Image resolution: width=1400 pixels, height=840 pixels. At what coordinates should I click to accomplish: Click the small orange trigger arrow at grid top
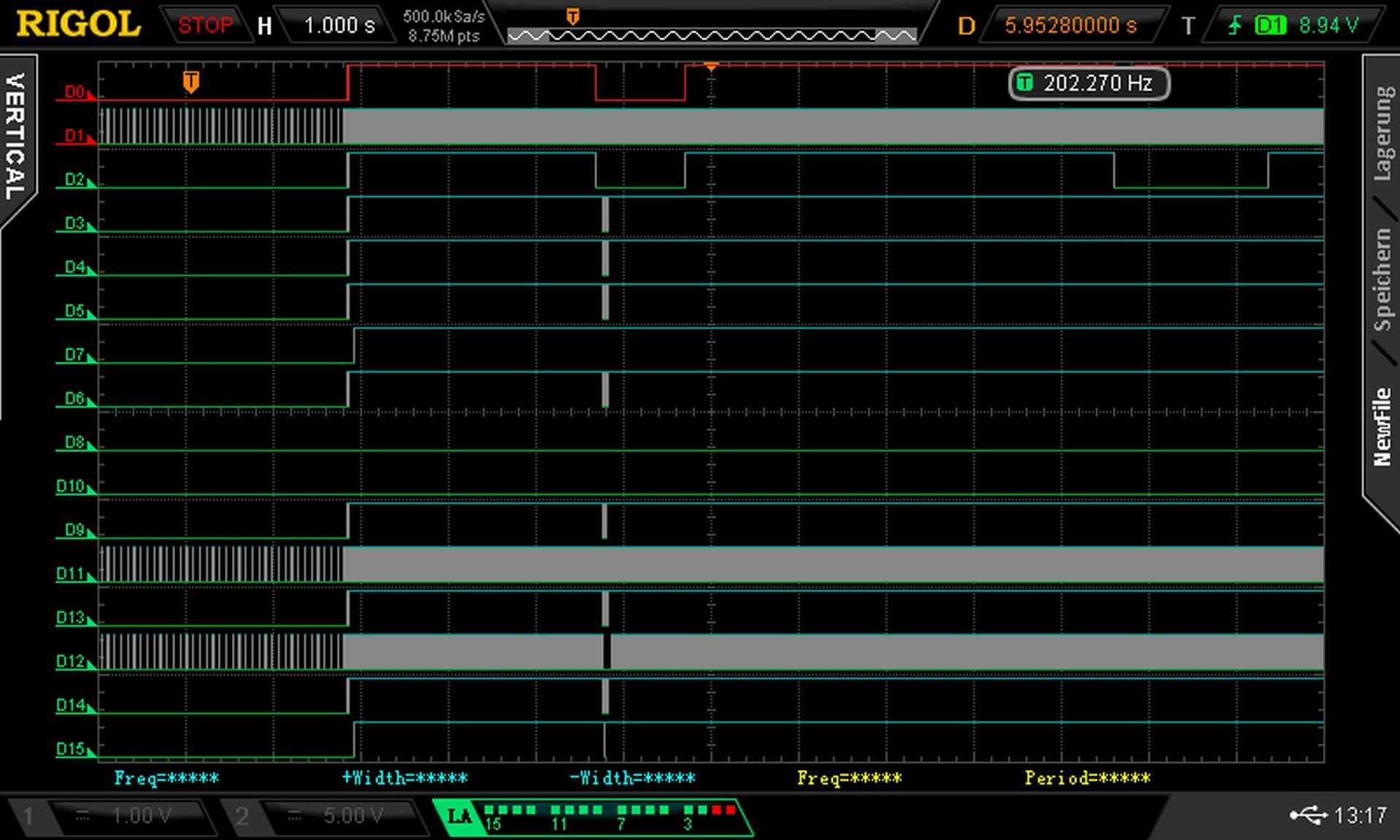point(711,67)
